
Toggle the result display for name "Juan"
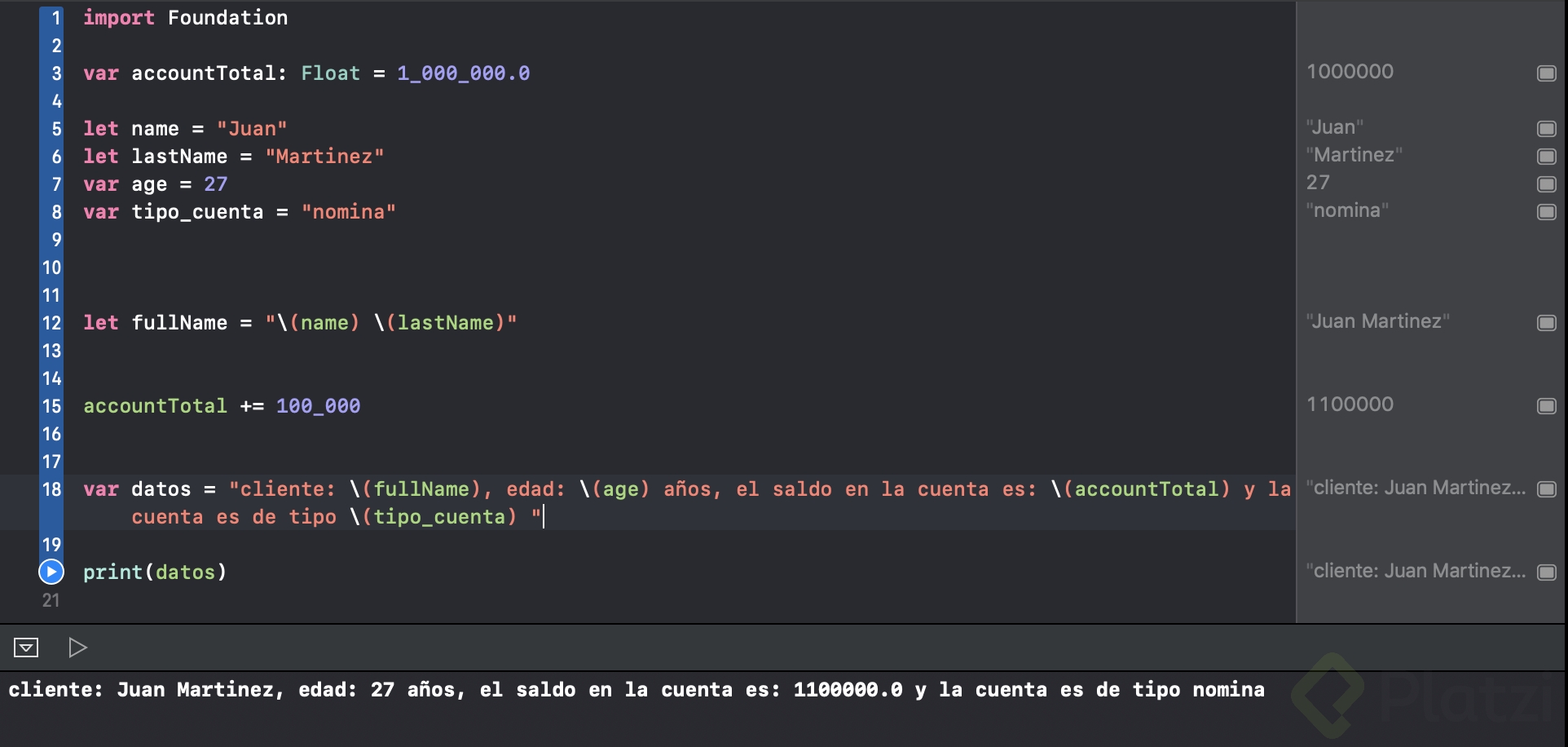[x=1546, y=128]
